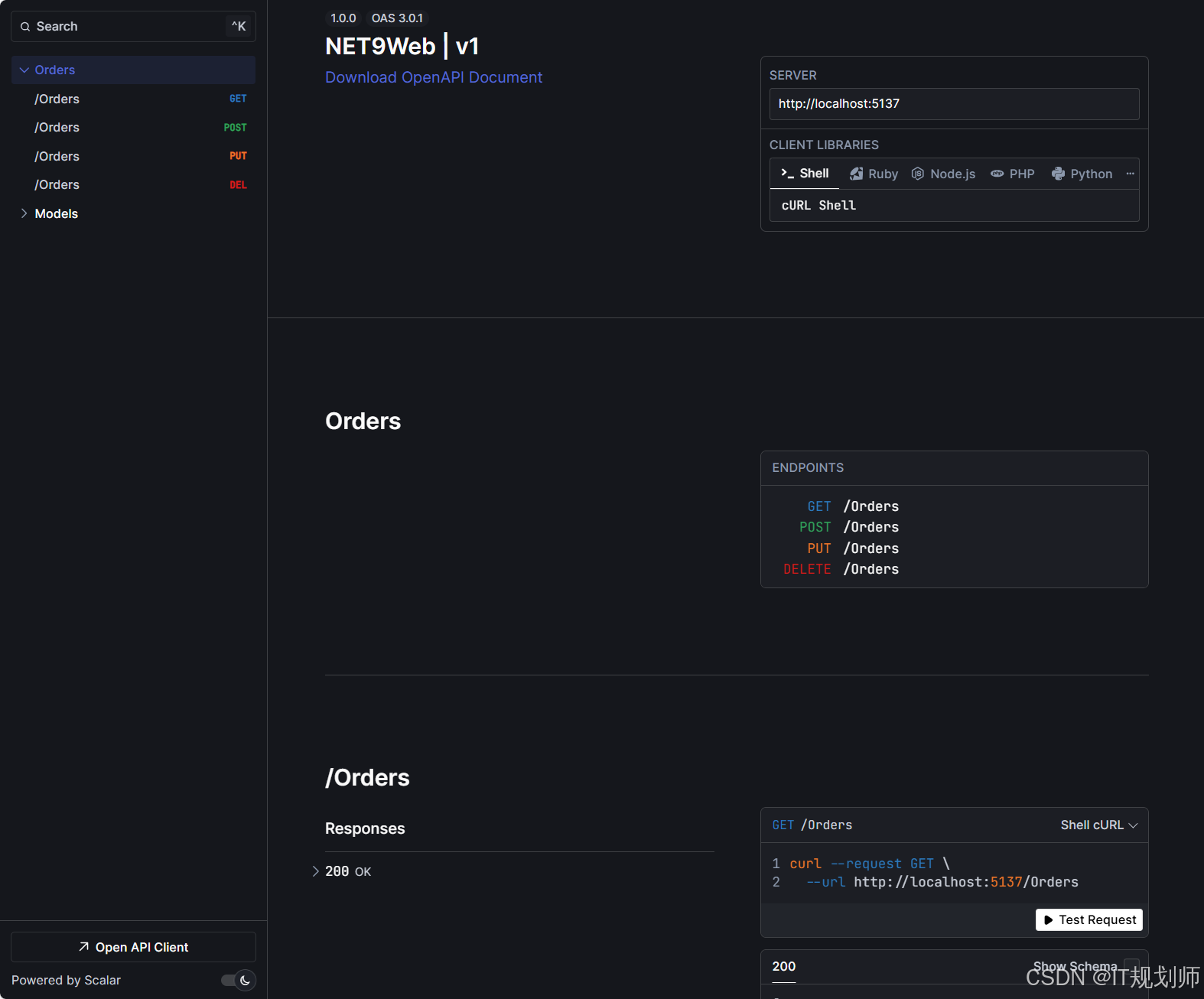Click Download OpenAPI Document link

[x=434, y=77]
